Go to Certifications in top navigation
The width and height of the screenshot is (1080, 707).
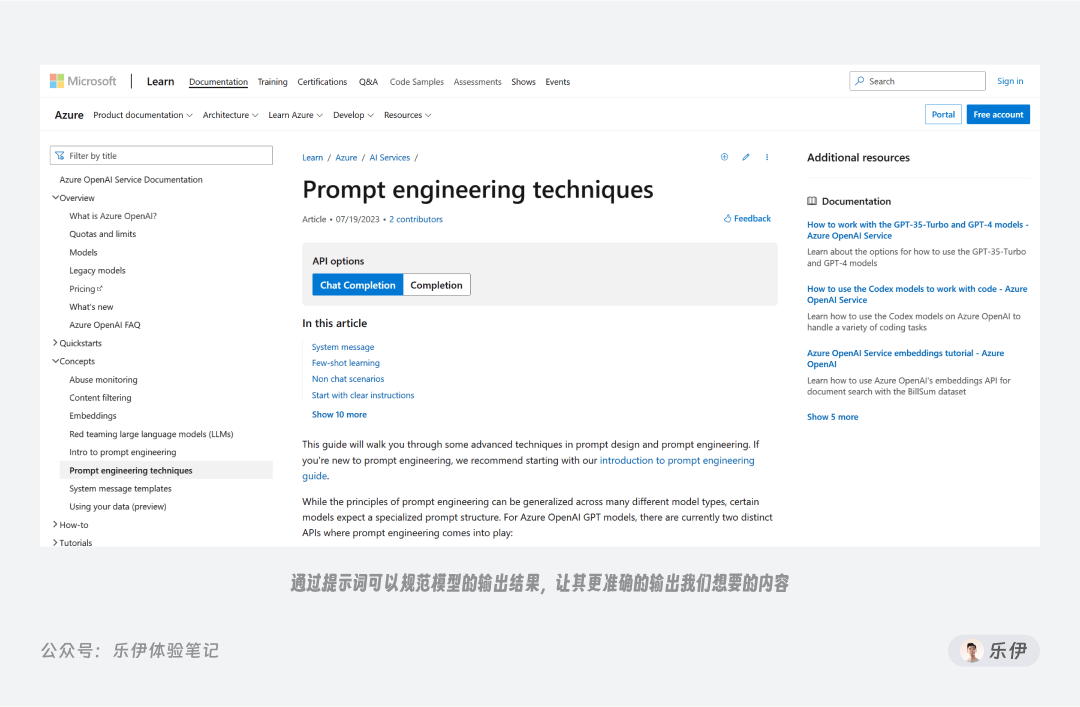pos(322,82)
